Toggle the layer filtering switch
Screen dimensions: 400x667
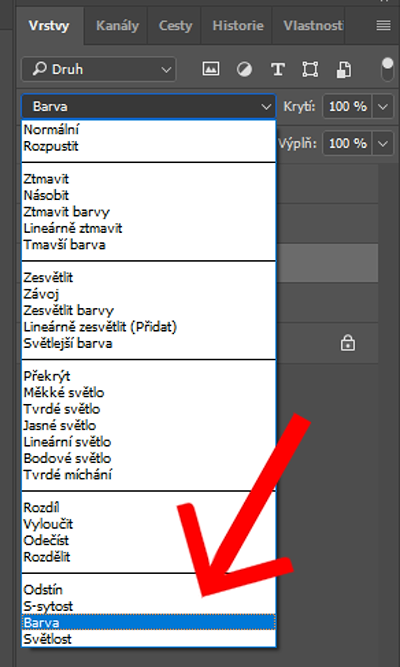[x=387, y=69]
